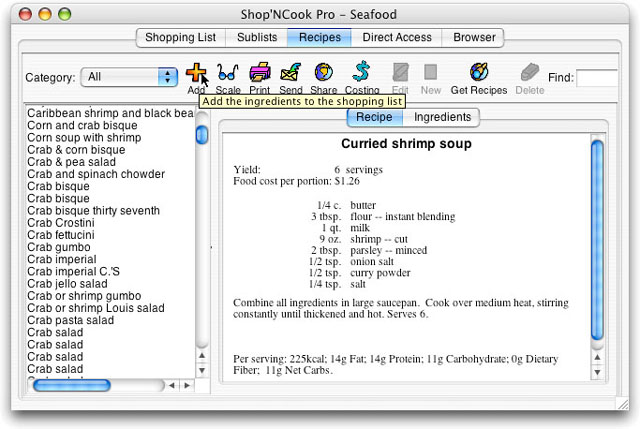Image resolution: width=640 pixels, height=429 pixels.
Task: Click the recipe list scroll down arrow
Action: pos(202,371)
